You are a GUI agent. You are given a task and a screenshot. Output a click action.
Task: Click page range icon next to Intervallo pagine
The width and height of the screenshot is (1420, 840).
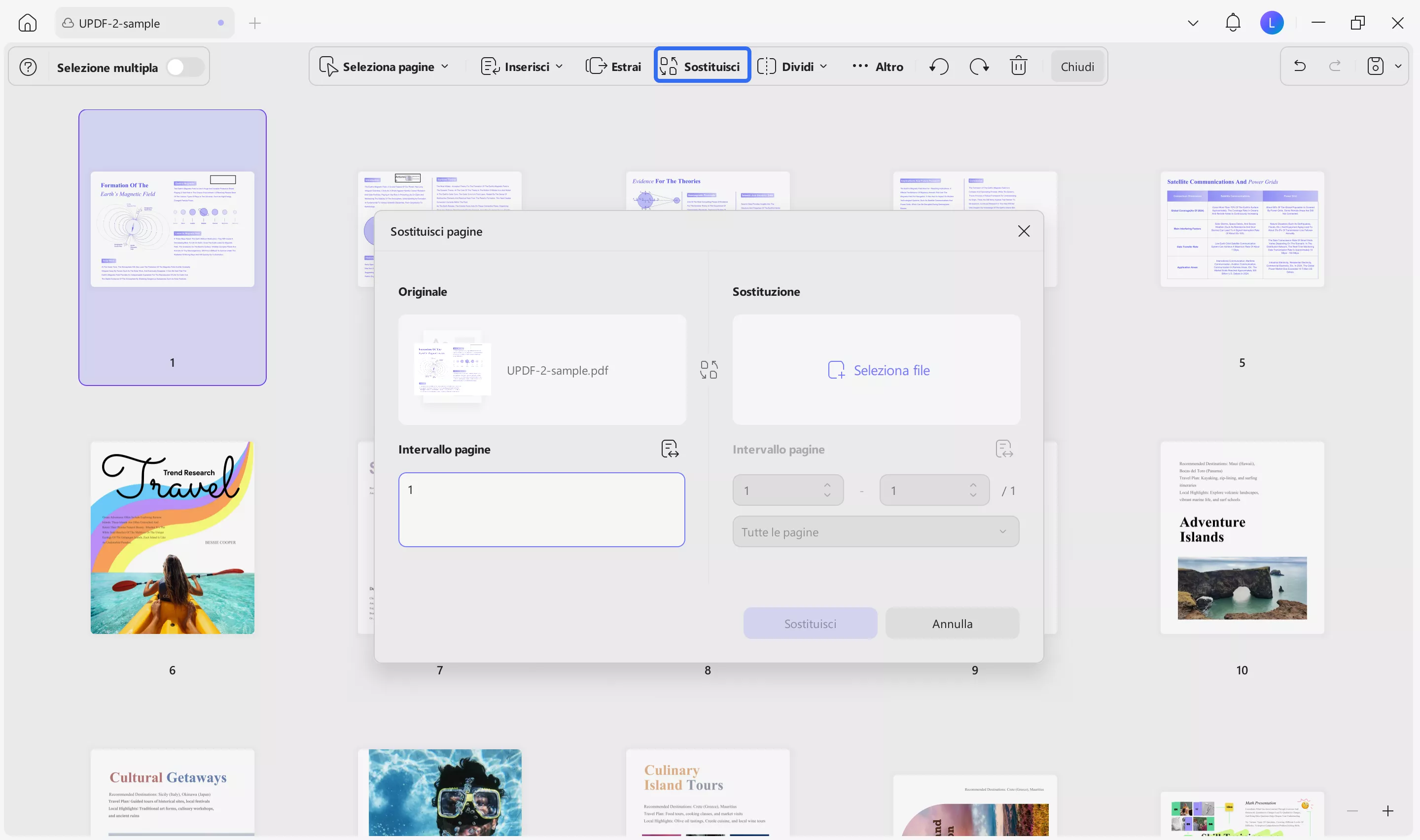point(670,449)
